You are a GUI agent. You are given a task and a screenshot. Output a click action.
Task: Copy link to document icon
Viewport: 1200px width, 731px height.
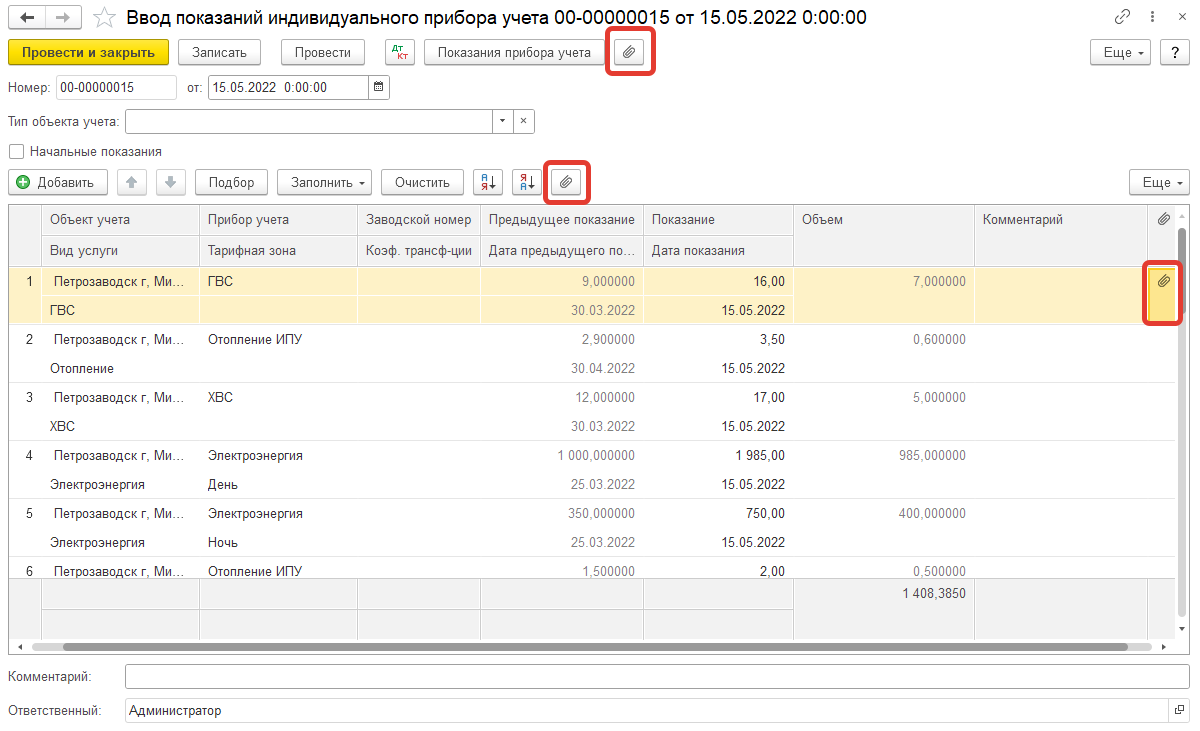tap(1124, 18)
